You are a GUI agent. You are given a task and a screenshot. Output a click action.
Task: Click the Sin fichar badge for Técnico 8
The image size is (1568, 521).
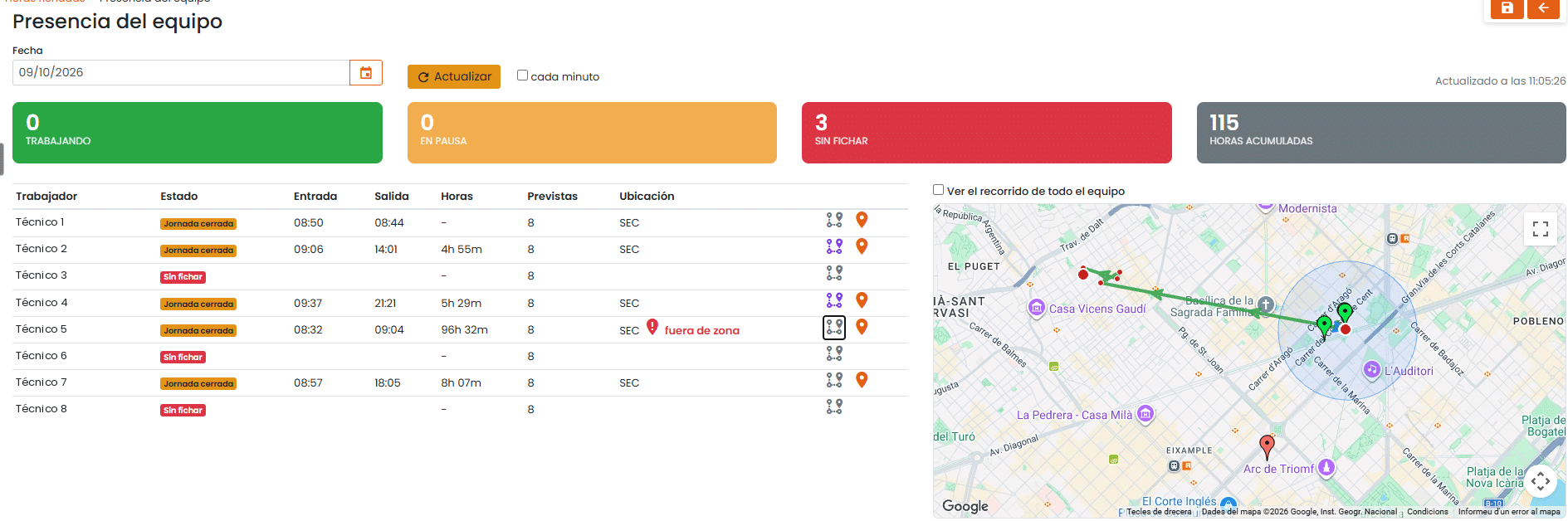click(183, 411)
